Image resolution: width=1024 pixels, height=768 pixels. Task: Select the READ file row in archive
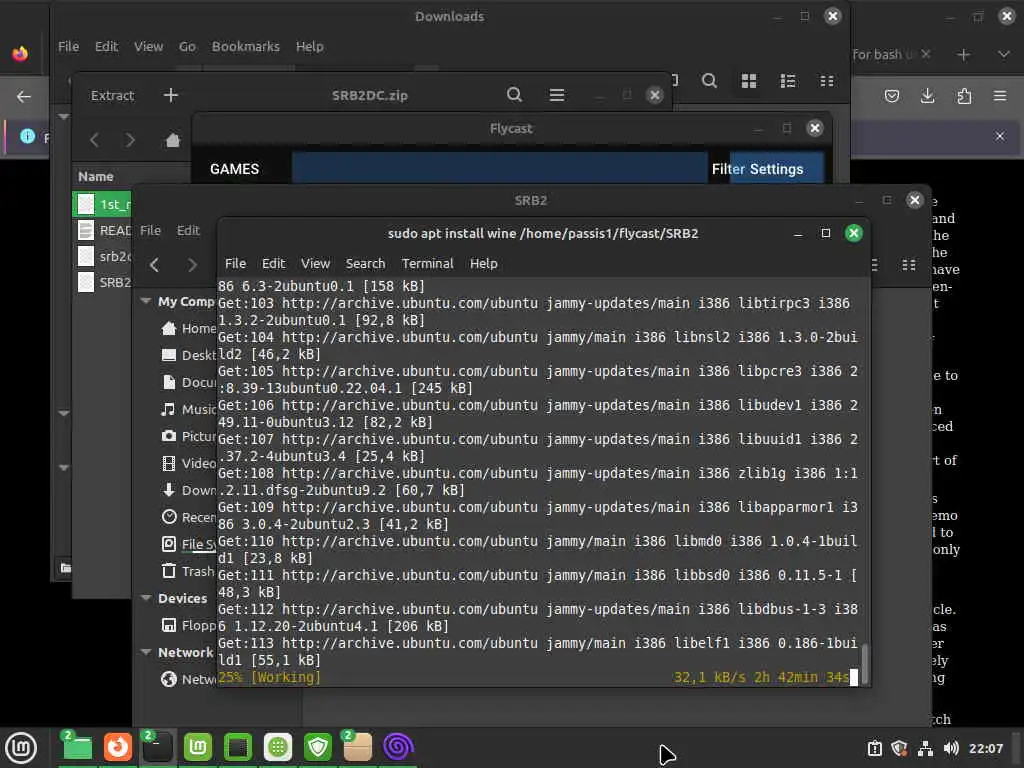(x=102, y=230)
